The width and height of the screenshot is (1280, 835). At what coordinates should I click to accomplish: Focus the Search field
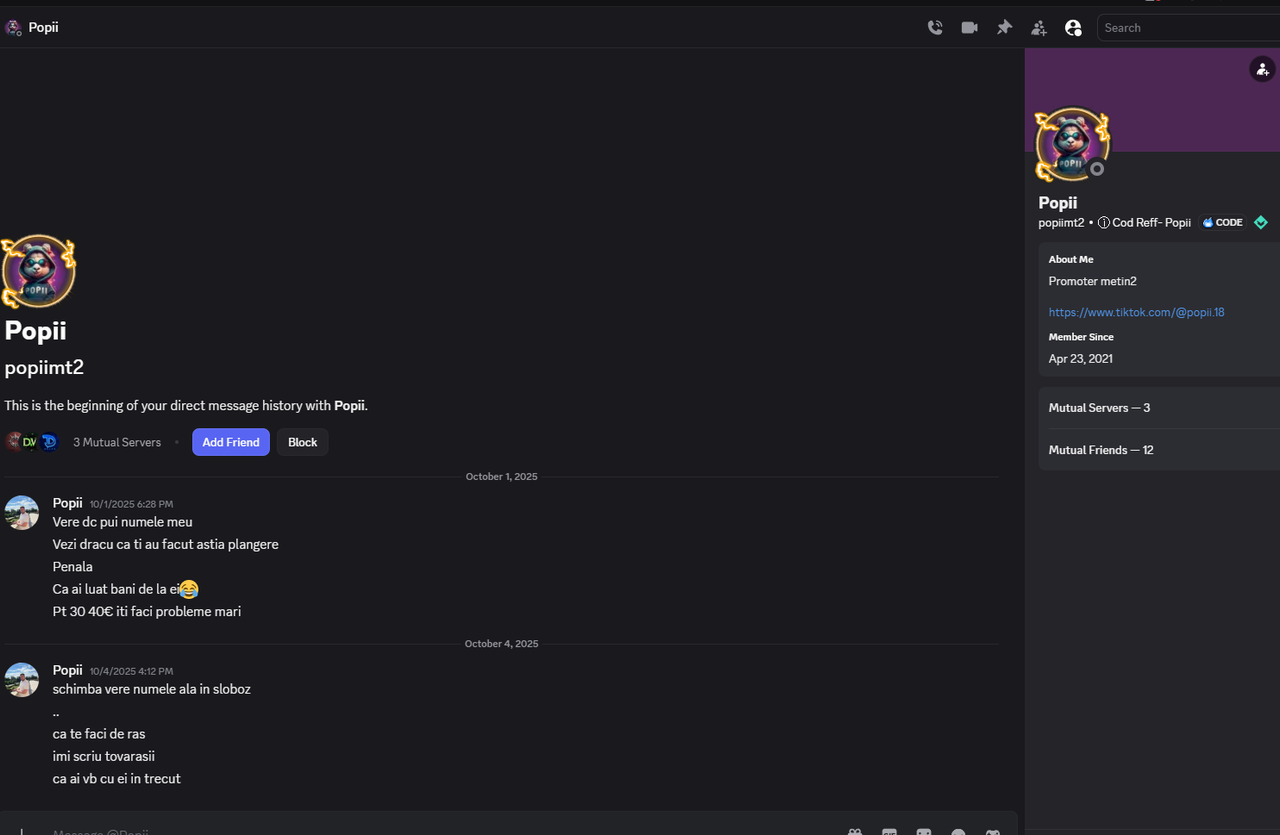(x=1188, y=28)
